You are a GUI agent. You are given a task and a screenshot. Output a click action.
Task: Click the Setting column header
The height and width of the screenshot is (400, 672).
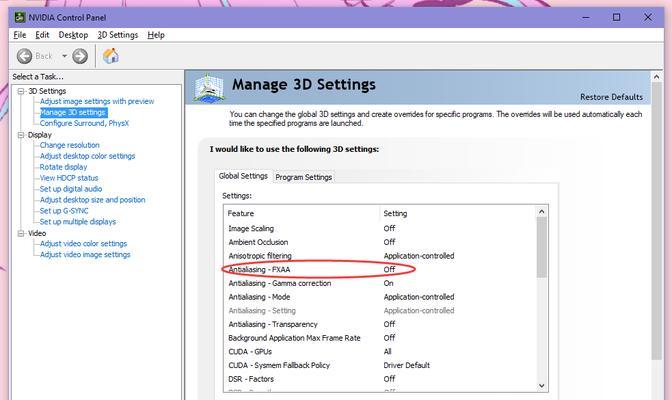[458, 214]
